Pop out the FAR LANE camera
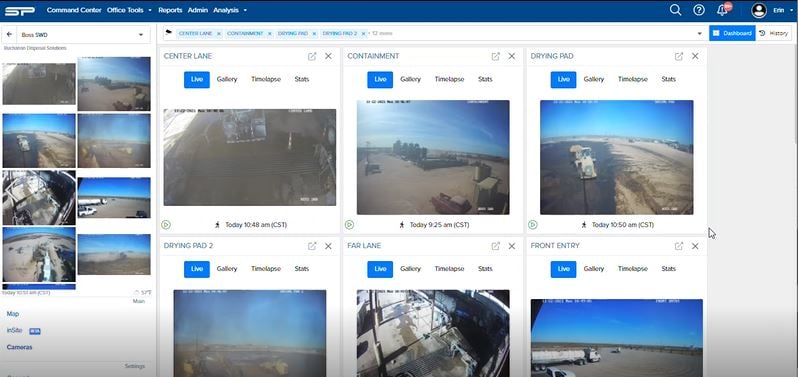The image size is (798, 377). (496, 246)
